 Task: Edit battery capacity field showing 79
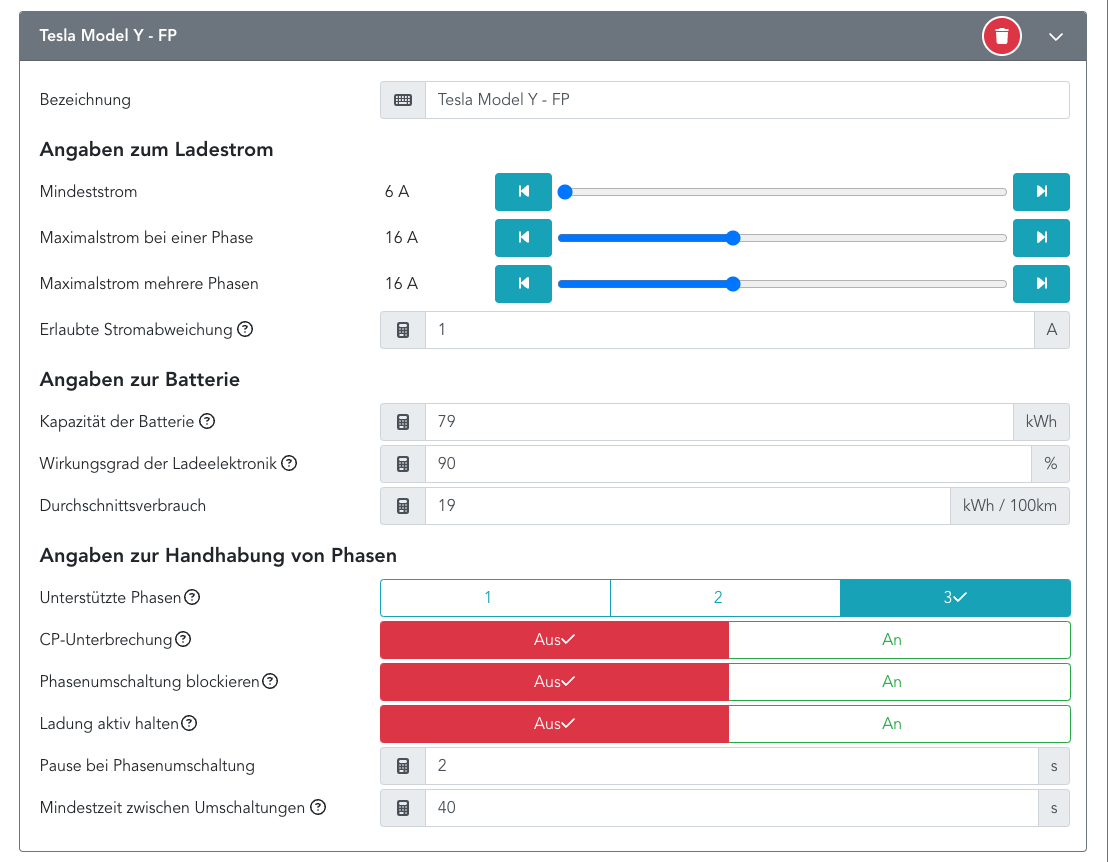719,422
